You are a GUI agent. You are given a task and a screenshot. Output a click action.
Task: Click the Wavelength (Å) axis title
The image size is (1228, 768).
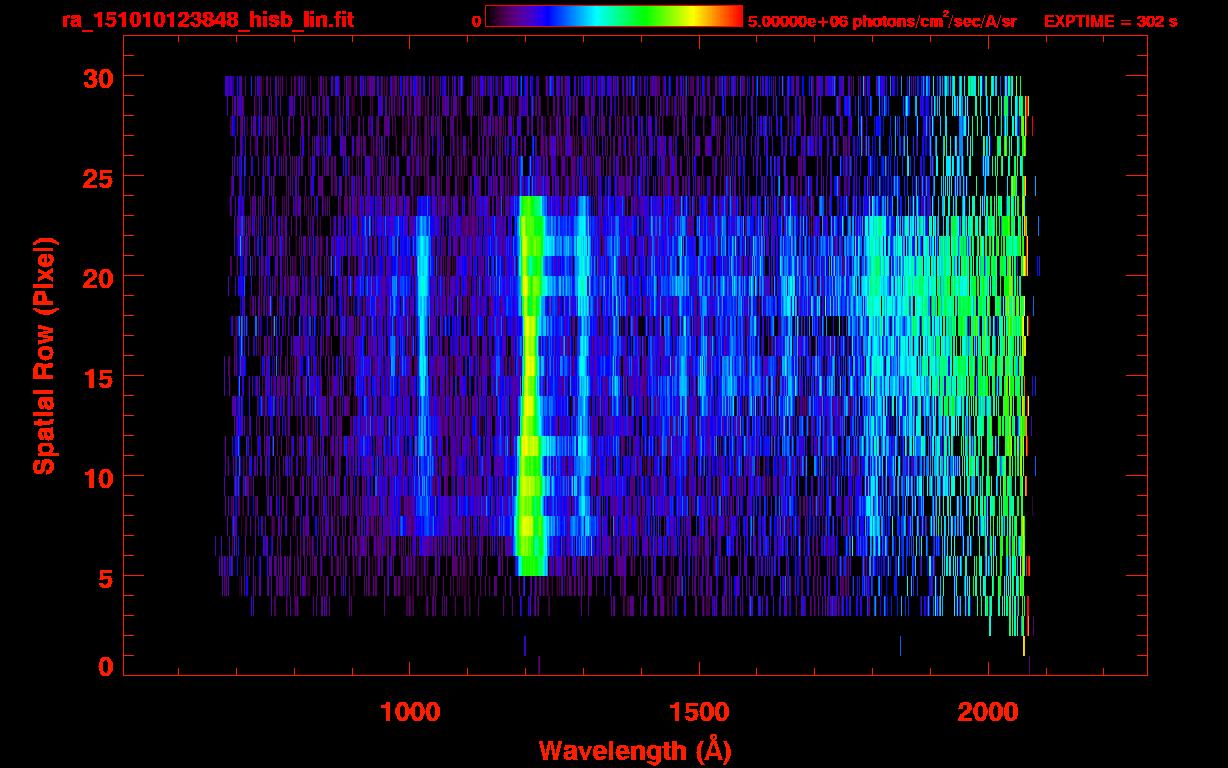(x=635, y=750)
